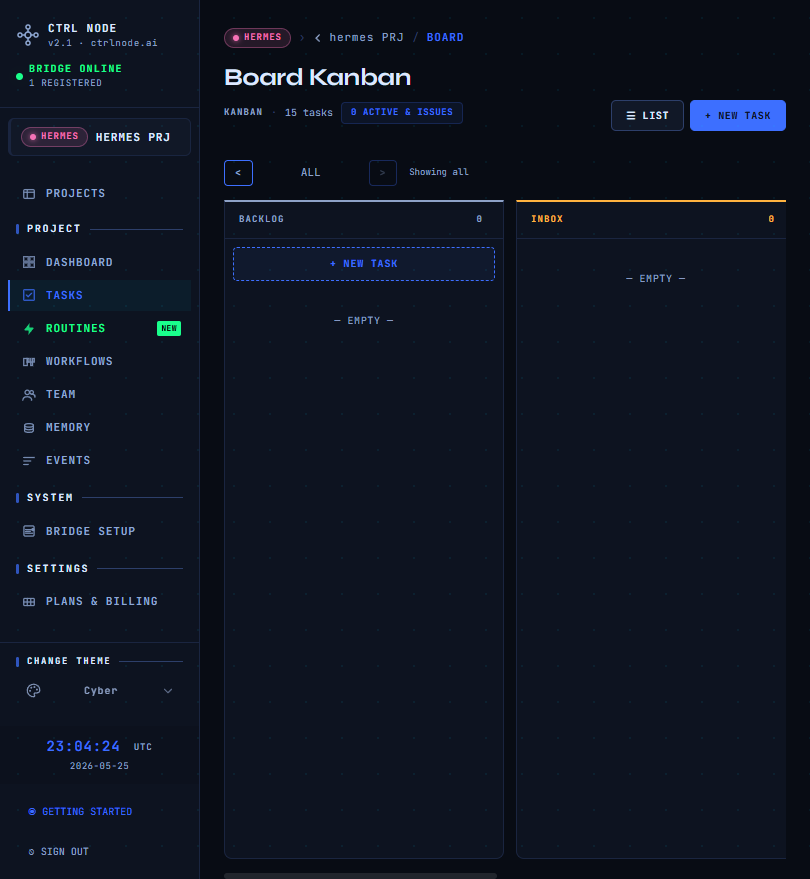
Task: Click the NEW badge beside Routines
Action: (169, 329)
